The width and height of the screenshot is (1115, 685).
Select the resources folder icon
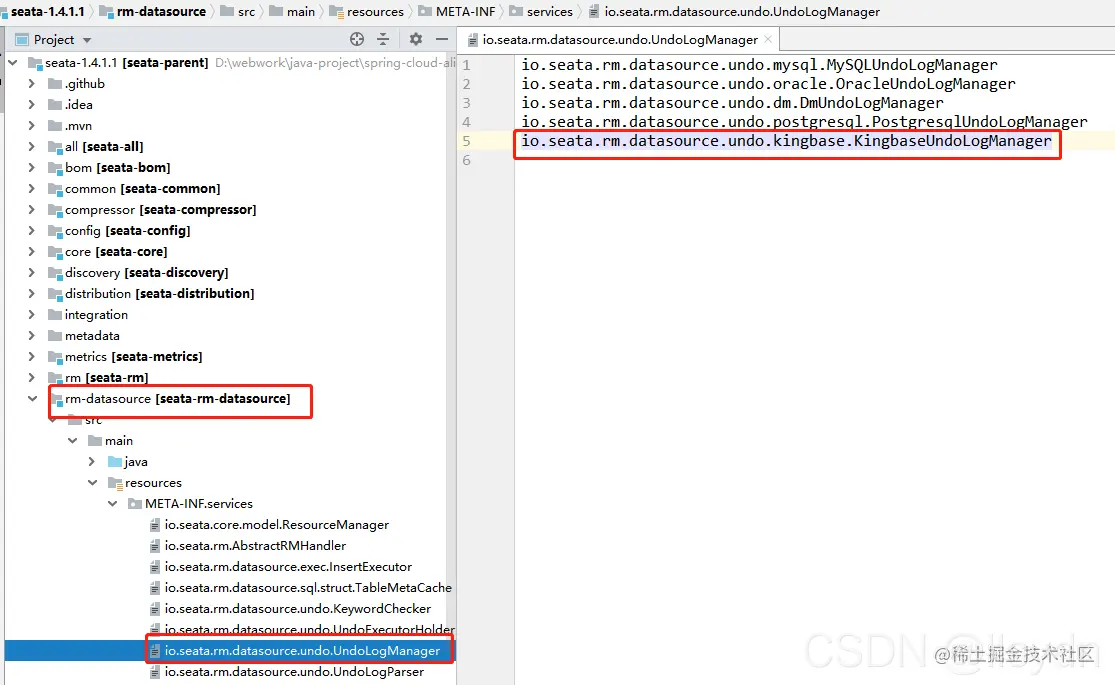click(115, 483)
